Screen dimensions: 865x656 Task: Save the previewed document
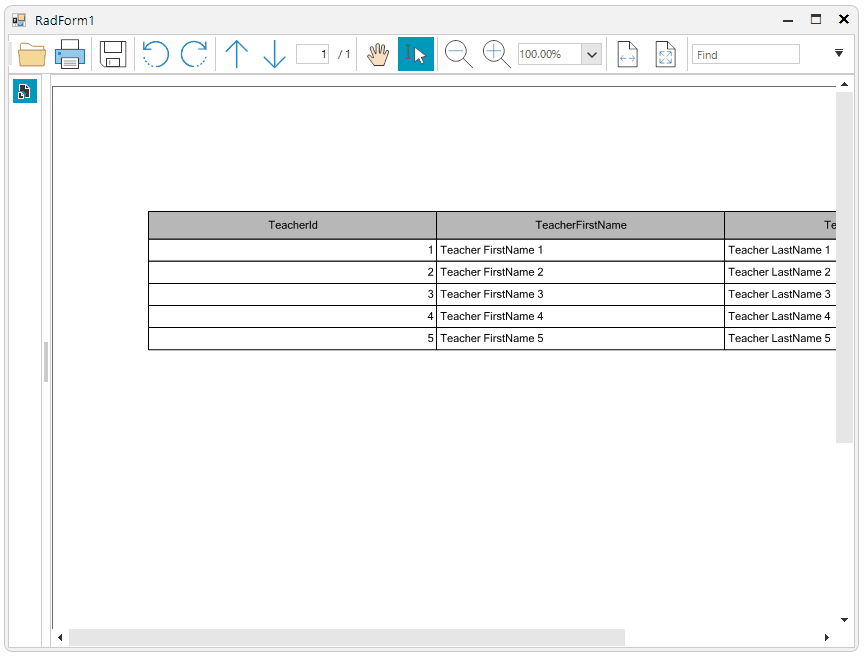coord(112,54)
